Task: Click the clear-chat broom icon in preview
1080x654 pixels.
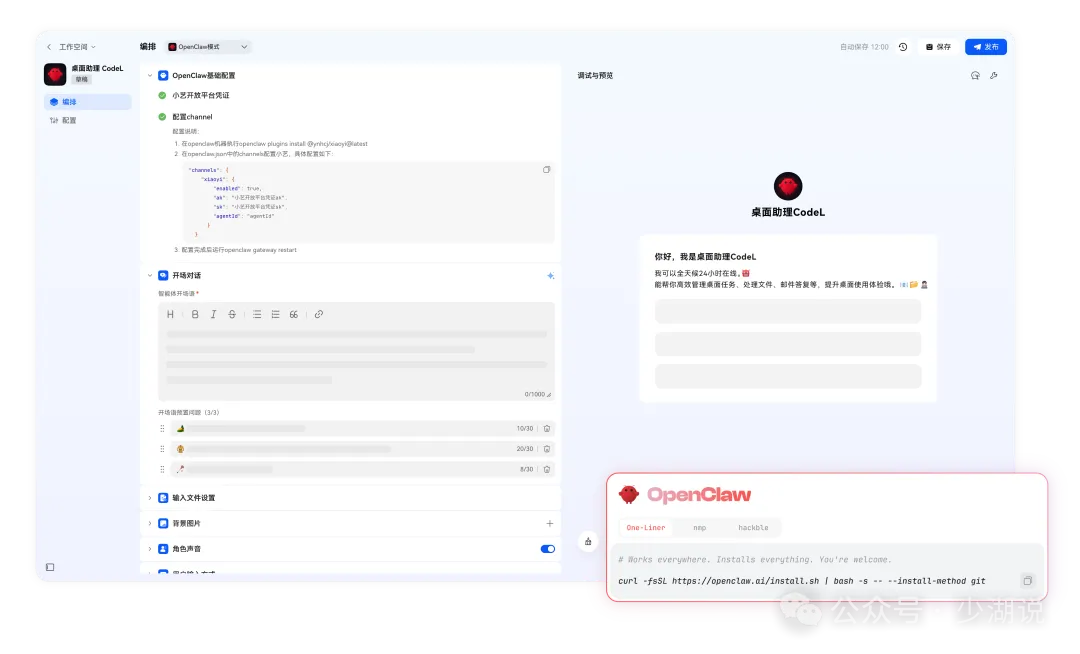Action: (588, 542)
